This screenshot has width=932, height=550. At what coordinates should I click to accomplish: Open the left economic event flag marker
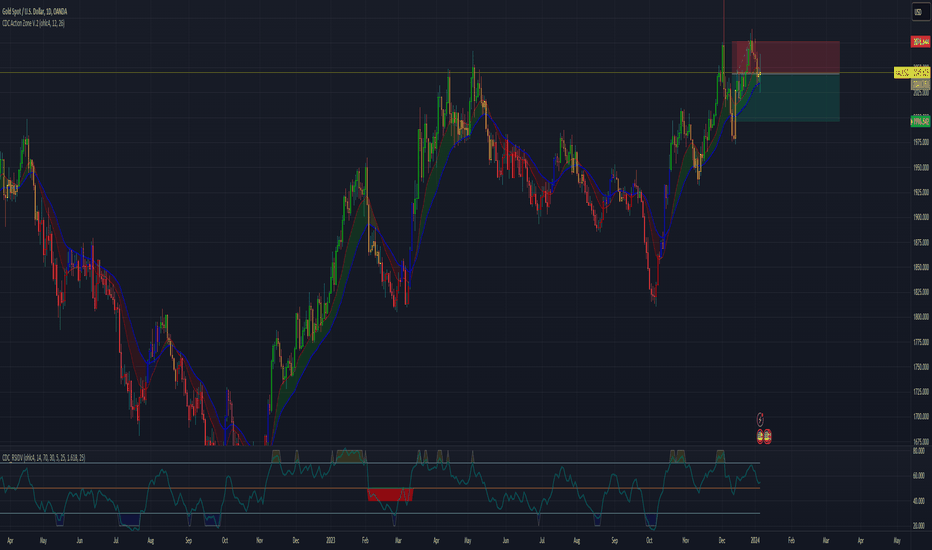click(760, 436)
